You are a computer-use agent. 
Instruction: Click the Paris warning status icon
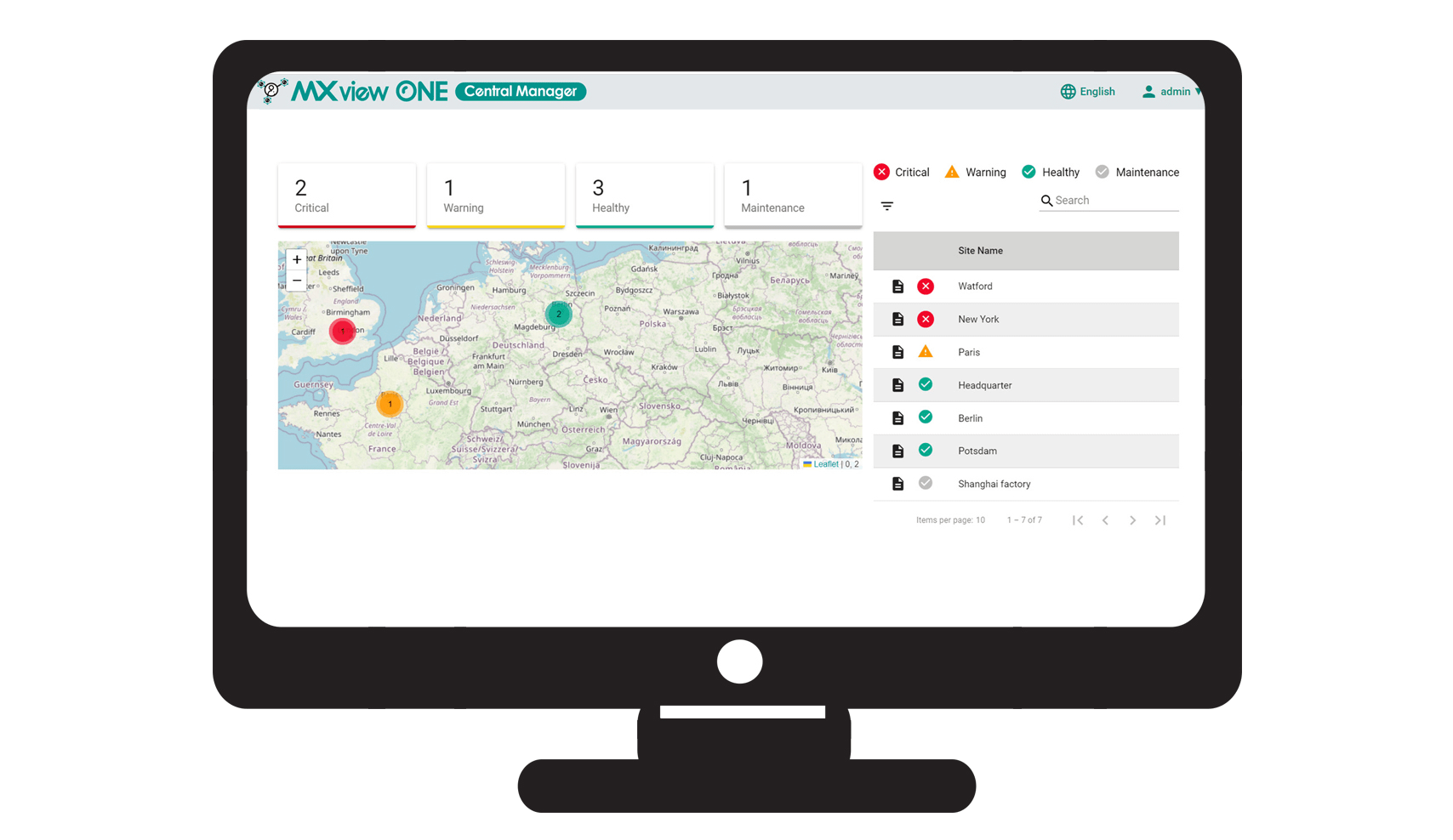click(x=926, y=351)
